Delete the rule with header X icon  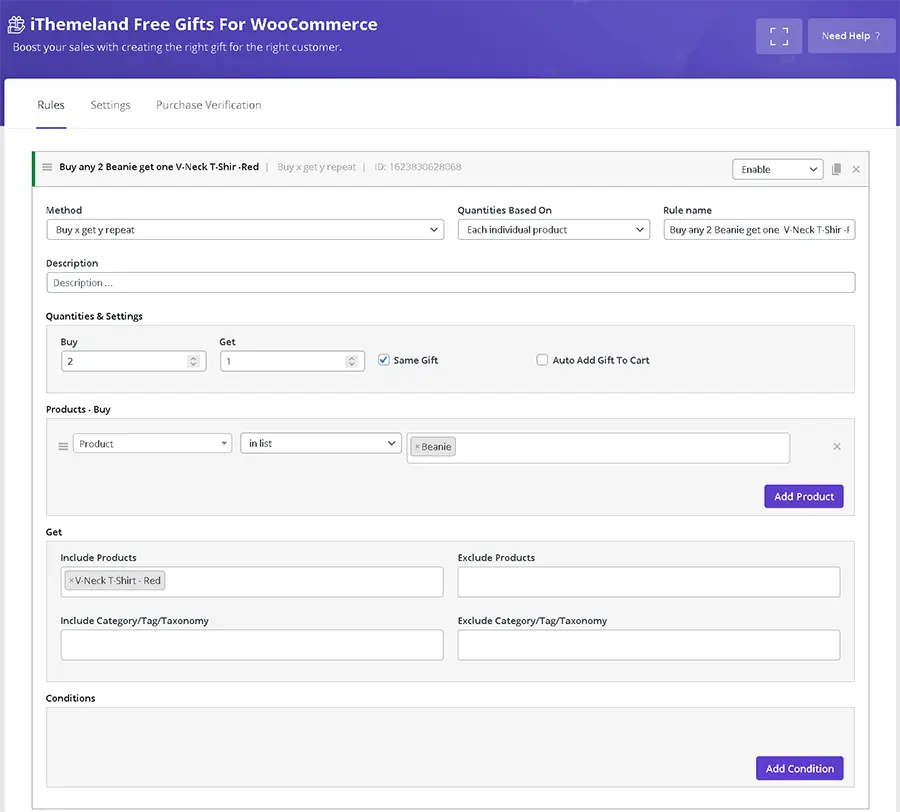[856, 170]
